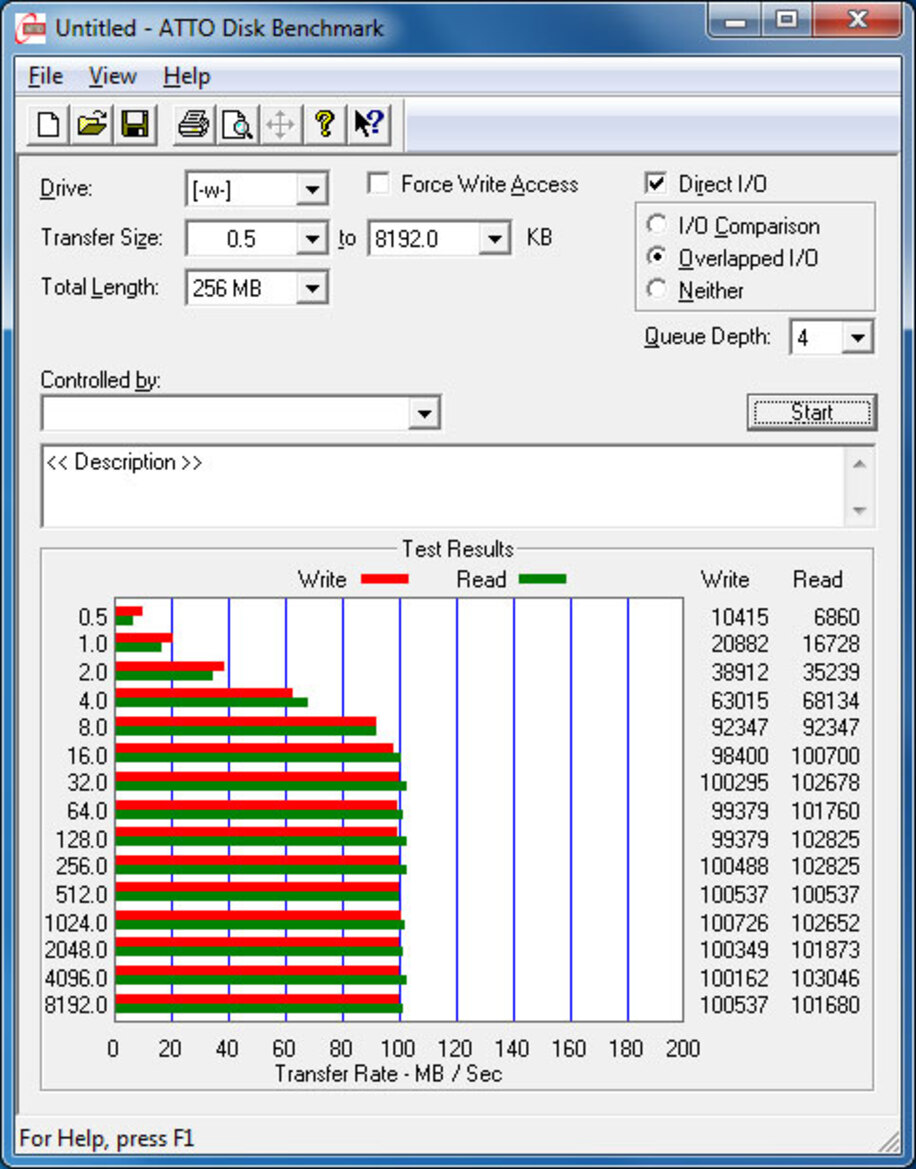Viewport: 916px width, 1169px height.
Task: Expand the Controlled by combo box
Action: pos(424,413)
